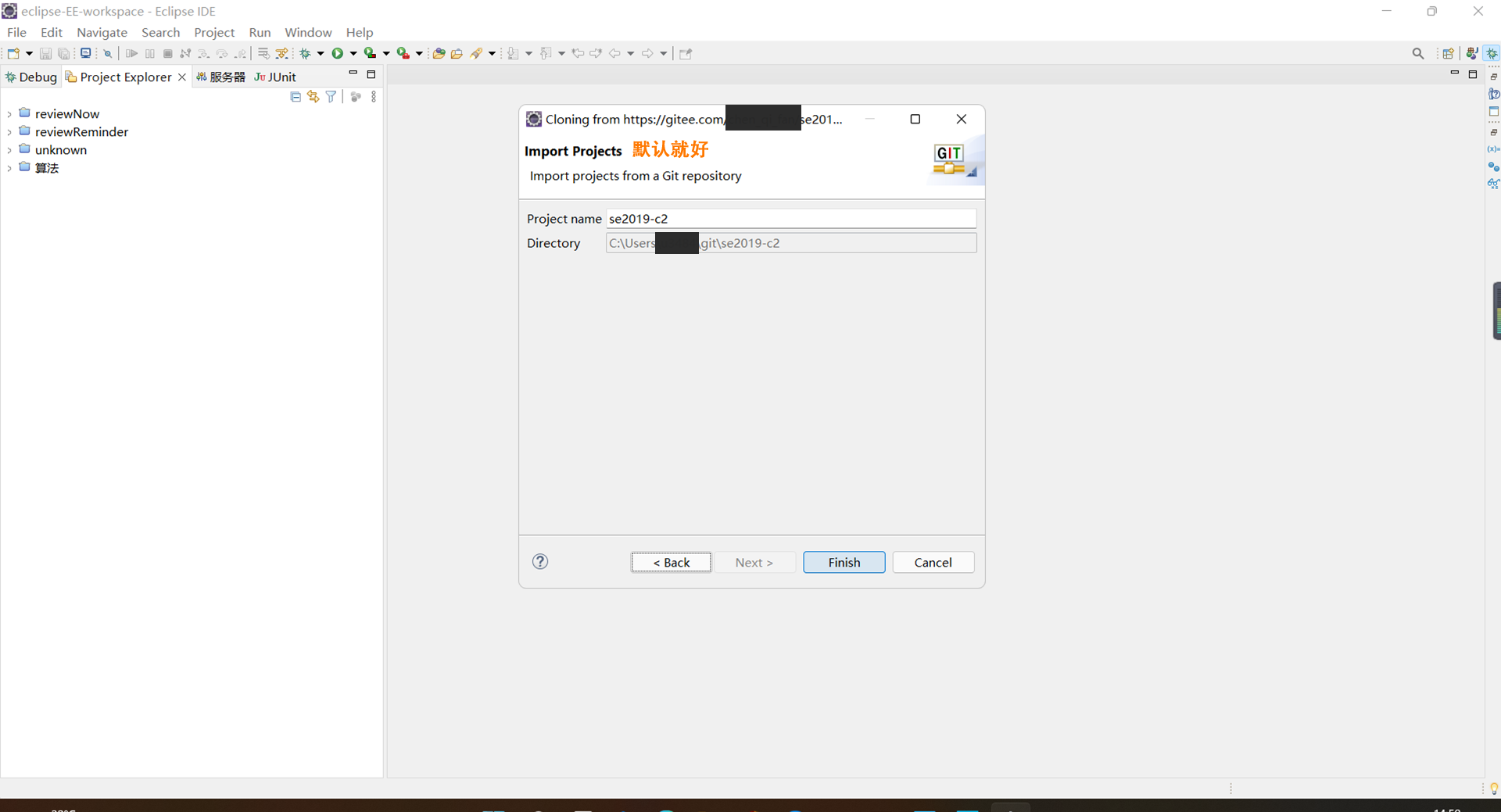Click the Search magnifier icon top-right

coord(1418,53)
